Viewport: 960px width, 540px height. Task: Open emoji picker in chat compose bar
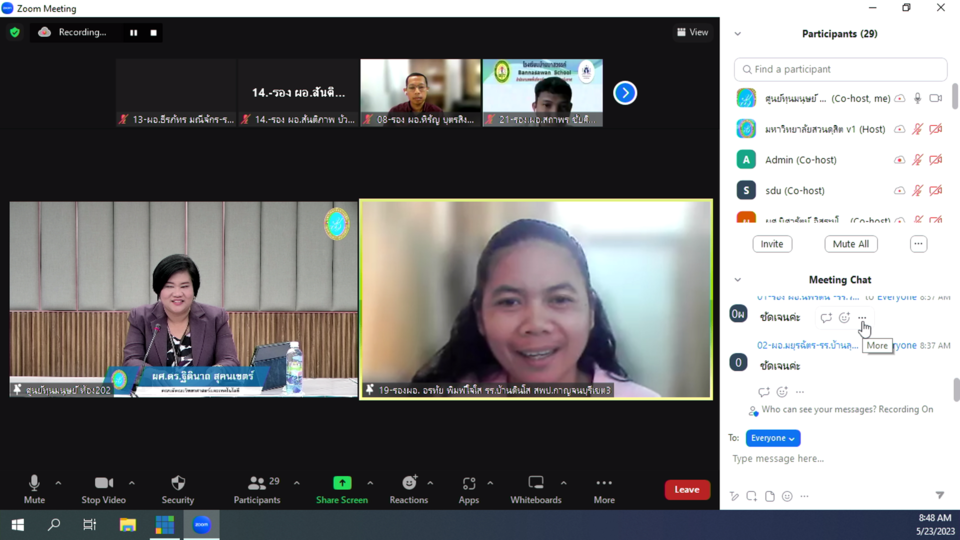tap(787, 496)
